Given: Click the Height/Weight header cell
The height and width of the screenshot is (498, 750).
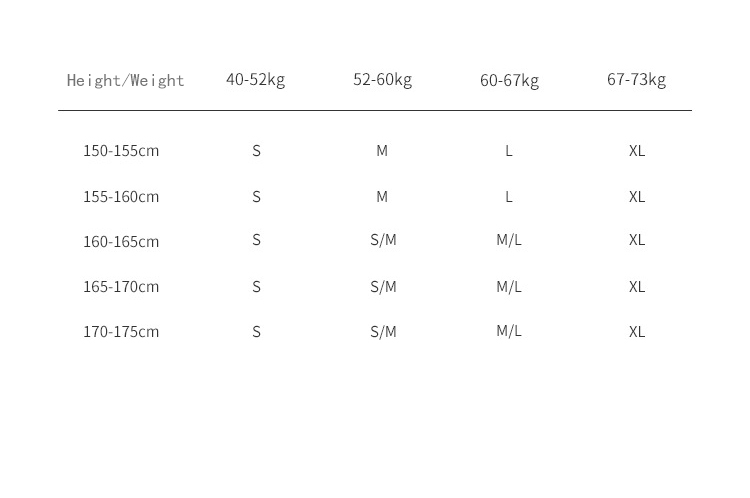Looking at the screenshot, I should 125,80.
